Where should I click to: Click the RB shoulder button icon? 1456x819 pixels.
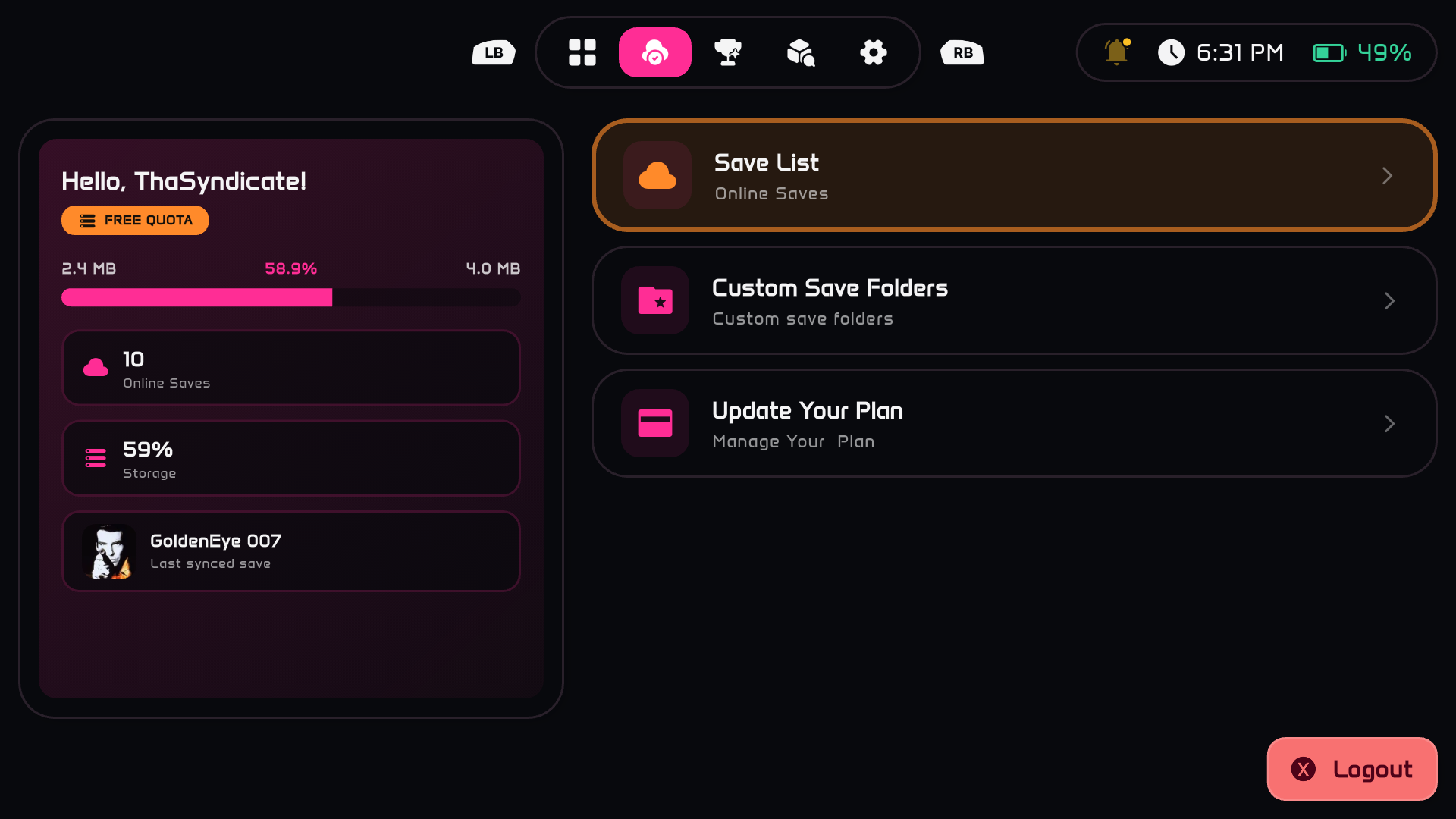[962, 52]
